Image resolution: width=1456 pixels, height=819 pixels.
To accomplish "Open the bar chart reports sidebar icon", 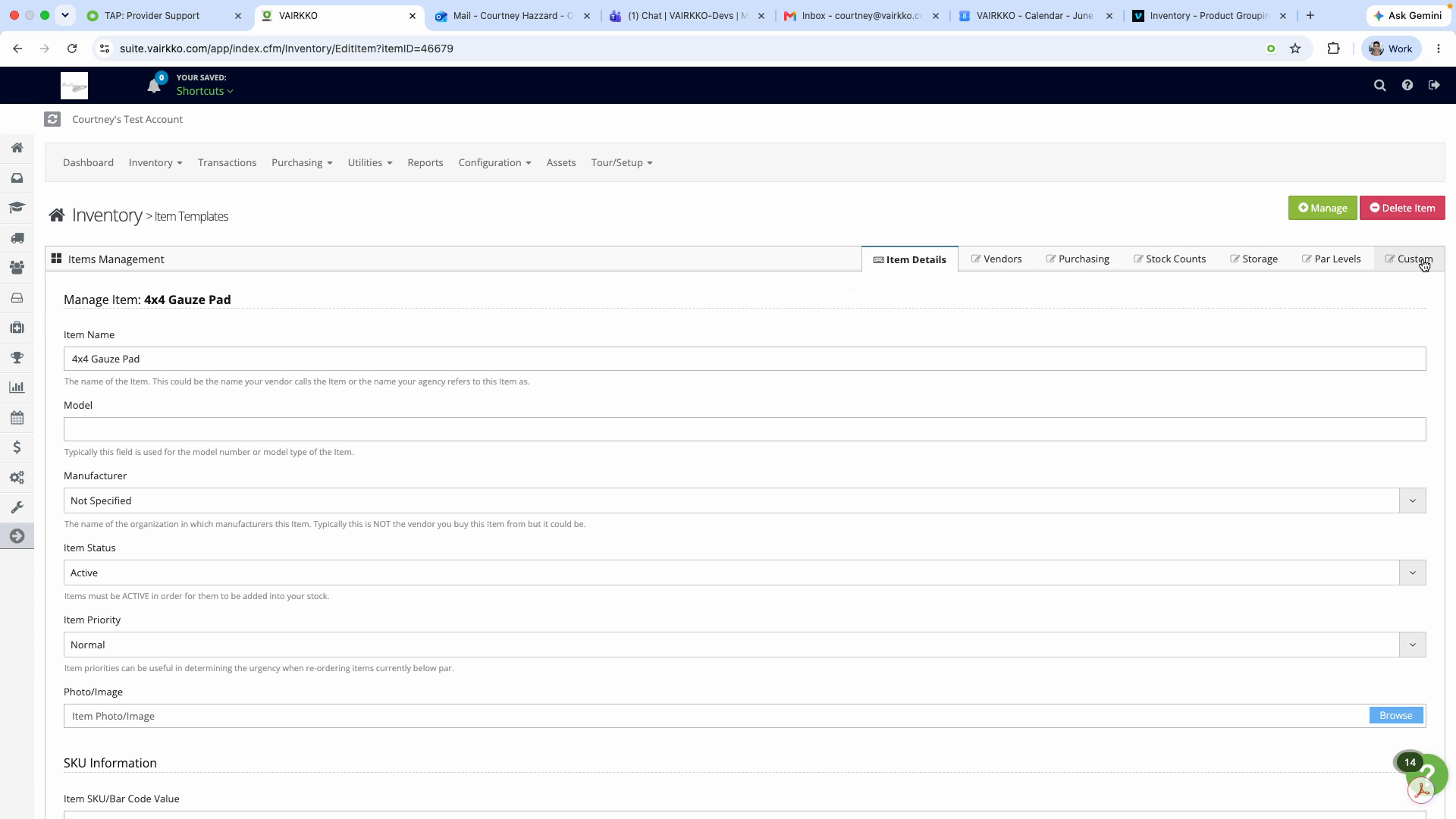I will pyautogui.click(x=17, y=388).
